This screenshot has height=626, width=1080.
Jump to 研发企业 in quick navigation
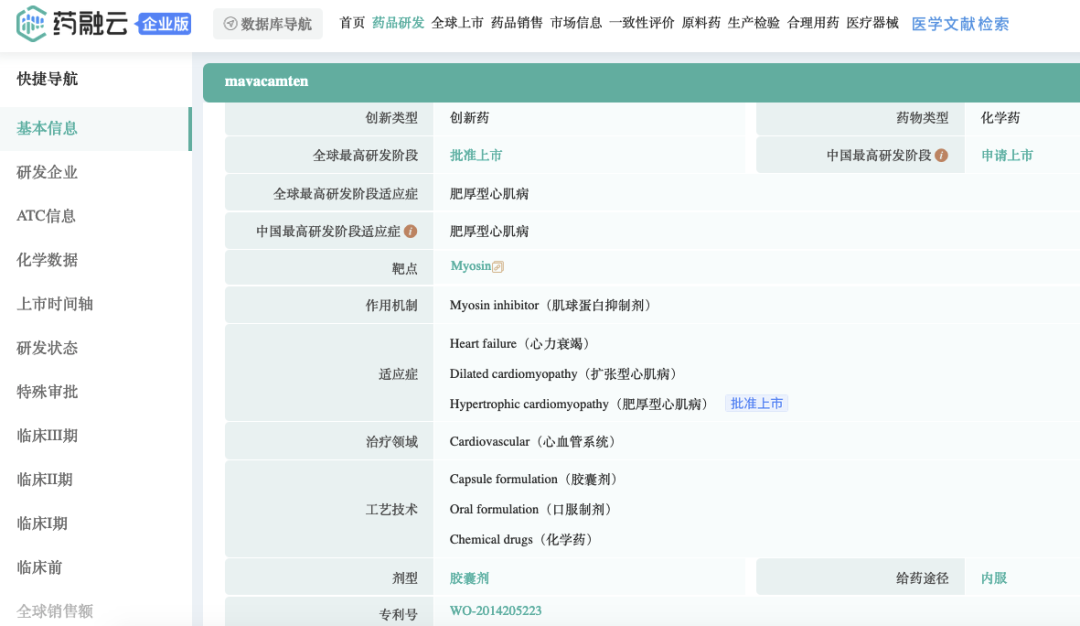coord(47,172)
